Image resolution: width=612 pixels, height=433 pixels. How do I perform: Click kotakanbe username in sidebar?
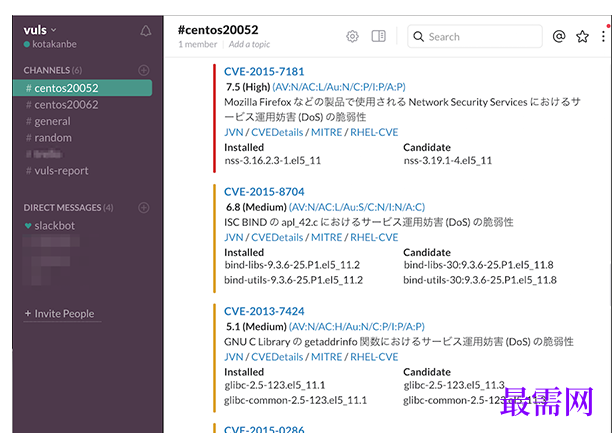[54, 44]
